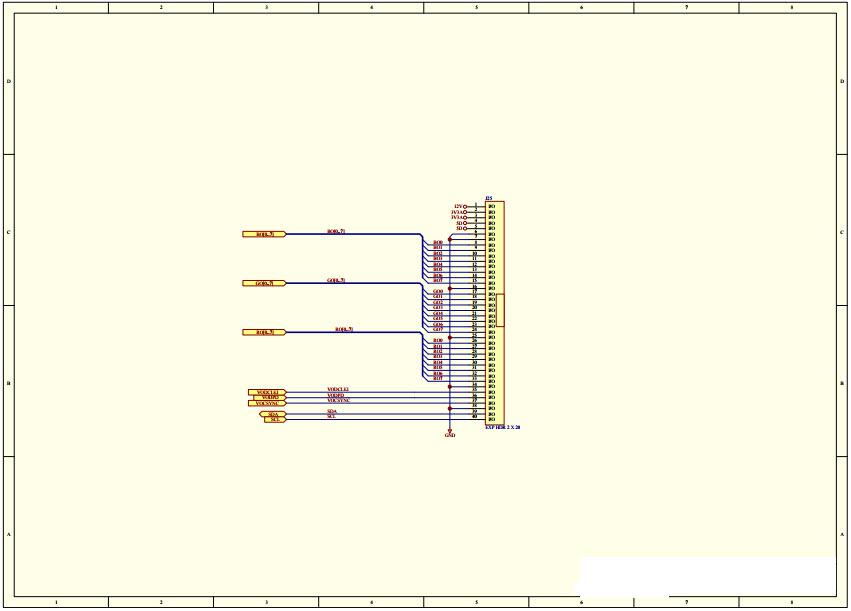The image size is (851, 611).
Task: Click the J15 connector designator label
Action: point(488,197)
